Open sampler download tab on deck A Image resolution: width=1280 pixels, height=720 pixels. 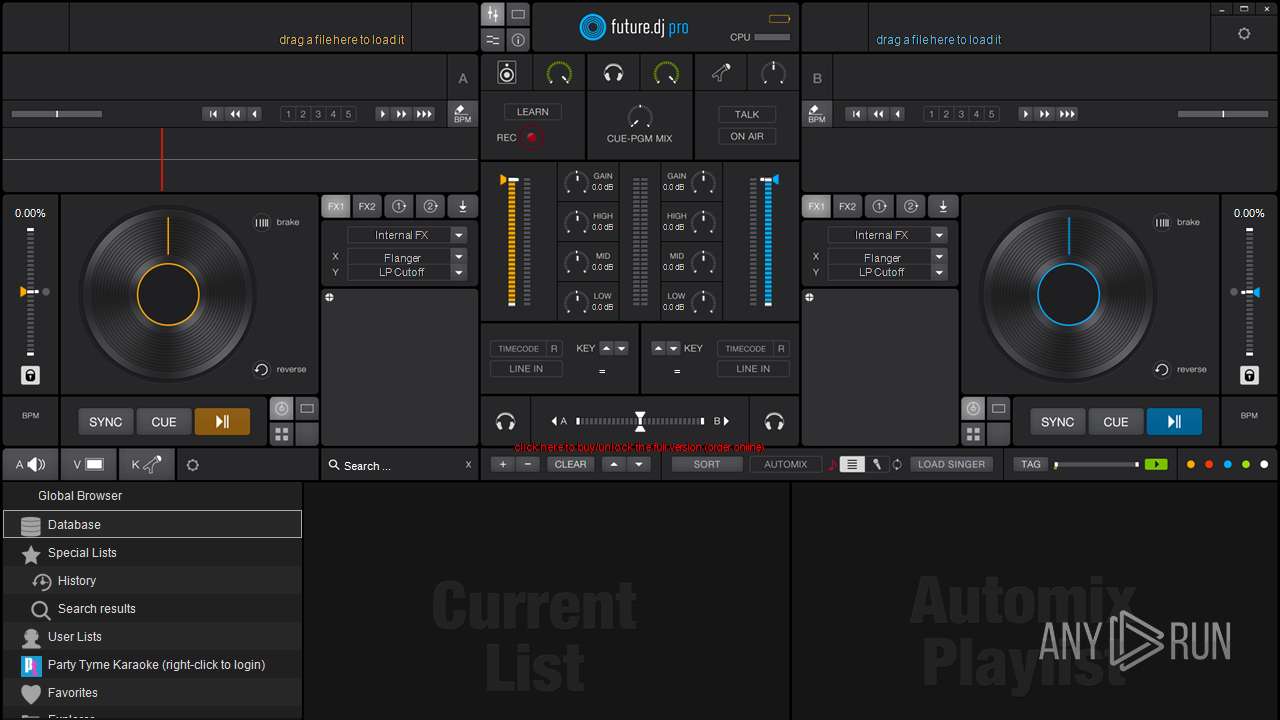(x=462, y=207)
